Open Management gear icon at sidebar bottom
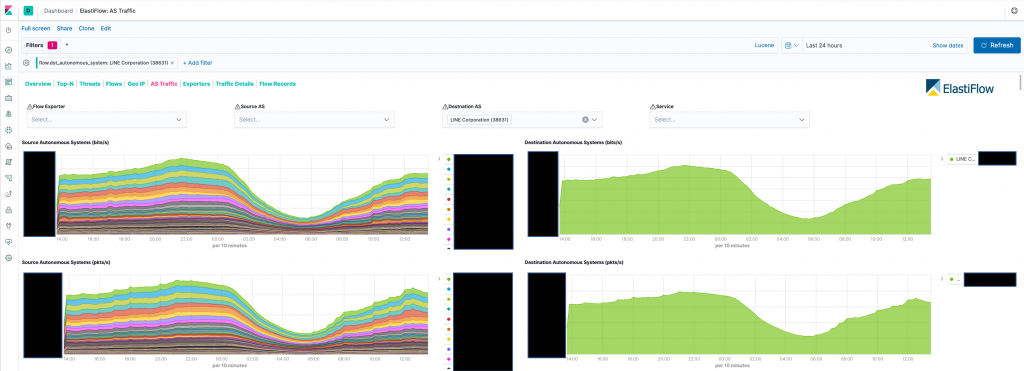 point(8,257)
